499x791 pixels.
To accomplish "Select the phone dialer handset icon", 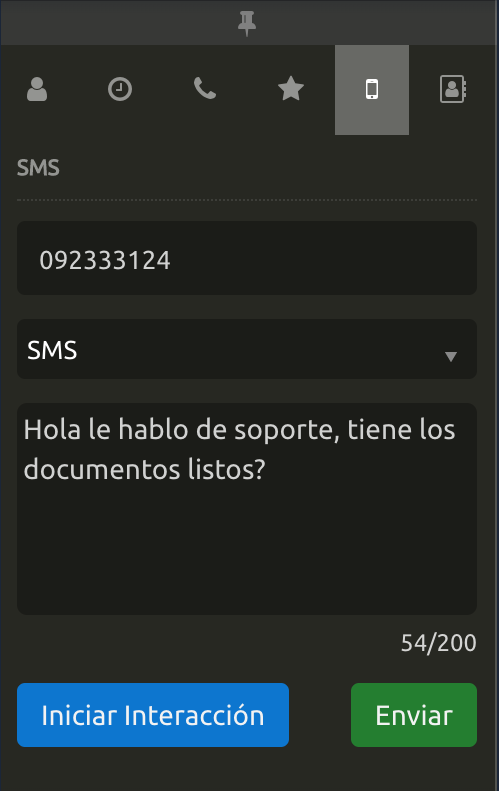I will click(205, 89).
